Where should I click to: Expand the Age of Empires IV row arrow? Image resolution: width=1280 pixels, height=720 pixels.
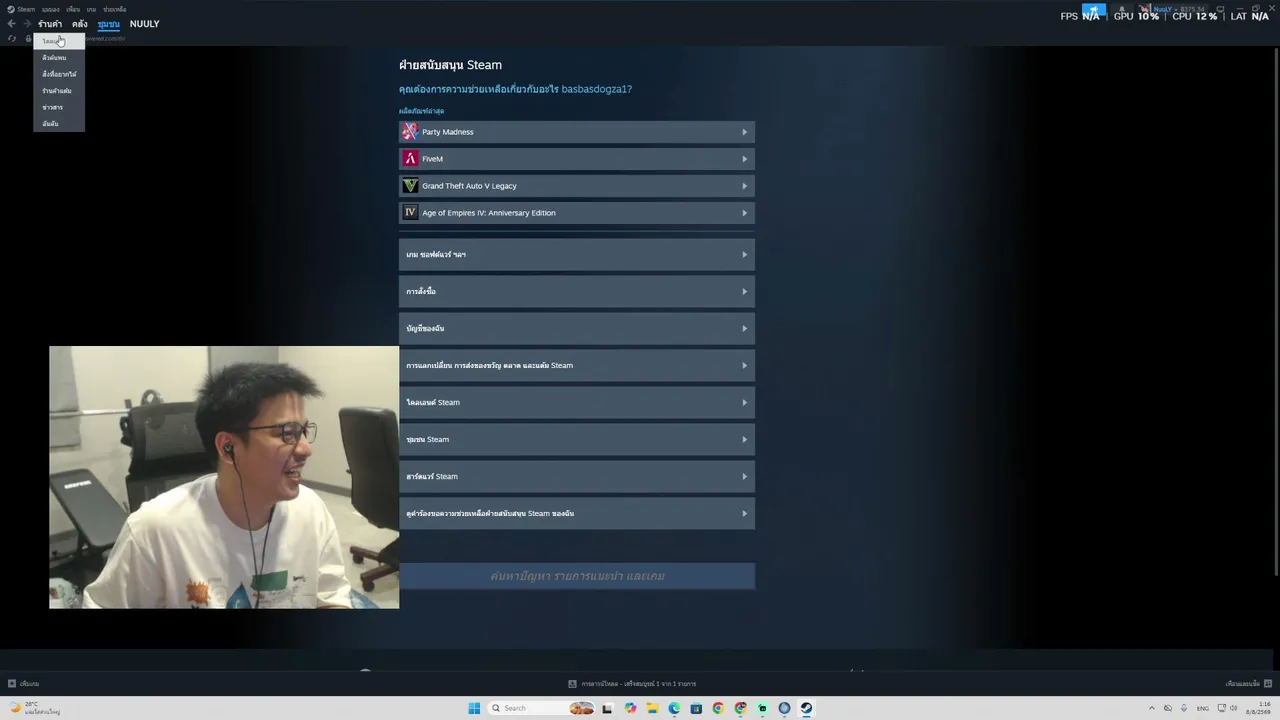(744, 213)
